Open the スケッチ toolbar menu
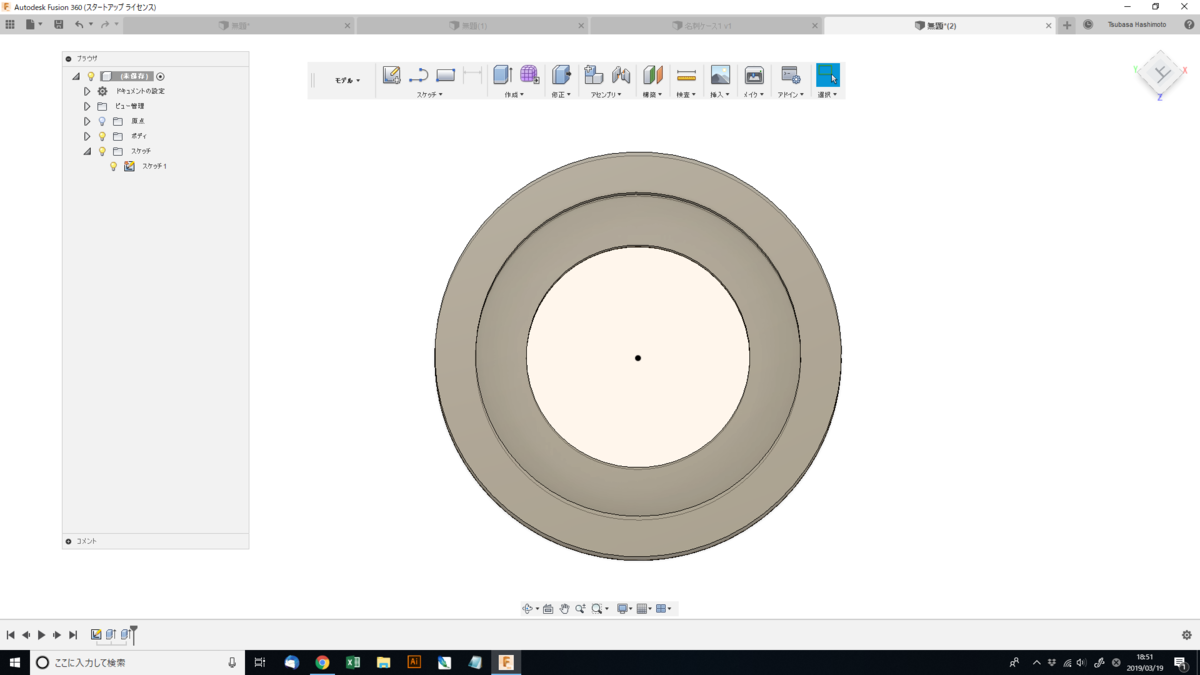Viewport: 1200px width, 675px height. point(430,94)
